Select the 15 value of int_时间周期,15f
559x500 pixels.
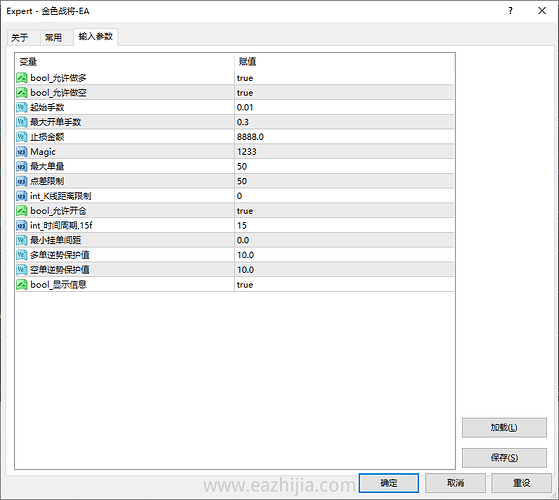pyautogui.click(x=242, y=226)
